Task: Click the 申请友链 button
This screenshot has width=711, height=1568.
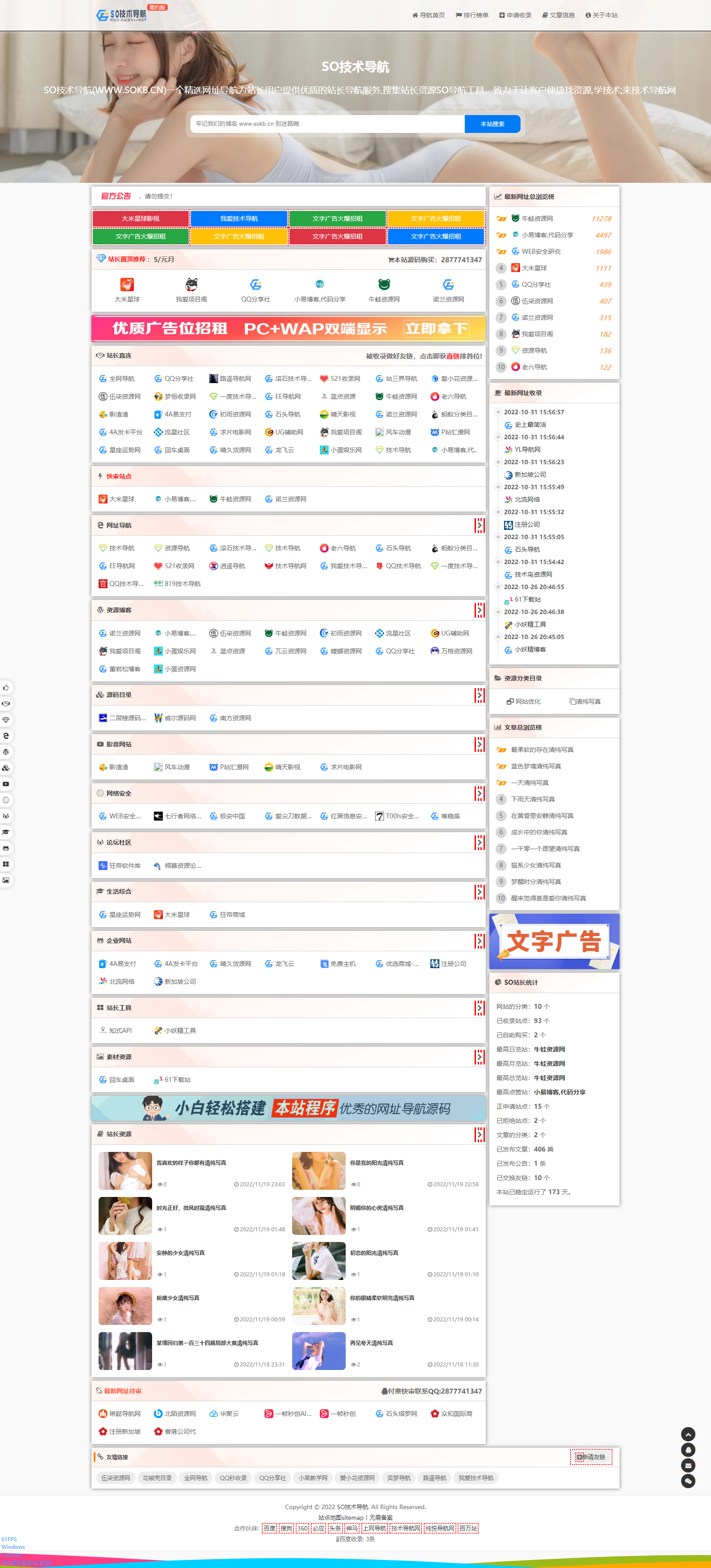Action: pyautogui.click(x=591, y=1457)
